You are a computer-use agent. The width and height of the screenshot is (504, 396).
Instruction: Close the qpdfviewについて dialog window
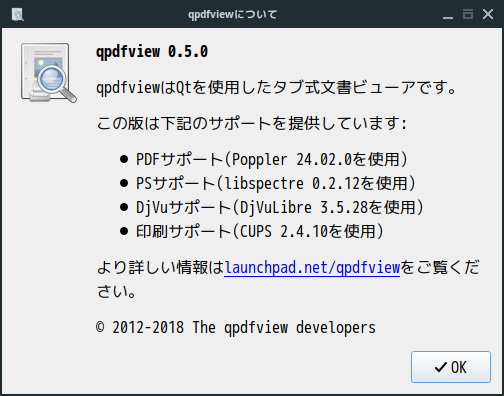tap(488, 14)
